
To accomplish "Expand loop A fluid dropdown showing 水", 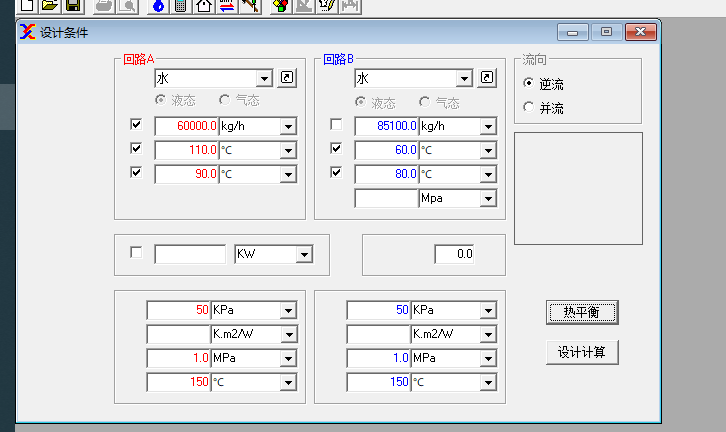I will pyautogui.click(x=264, y=79).
